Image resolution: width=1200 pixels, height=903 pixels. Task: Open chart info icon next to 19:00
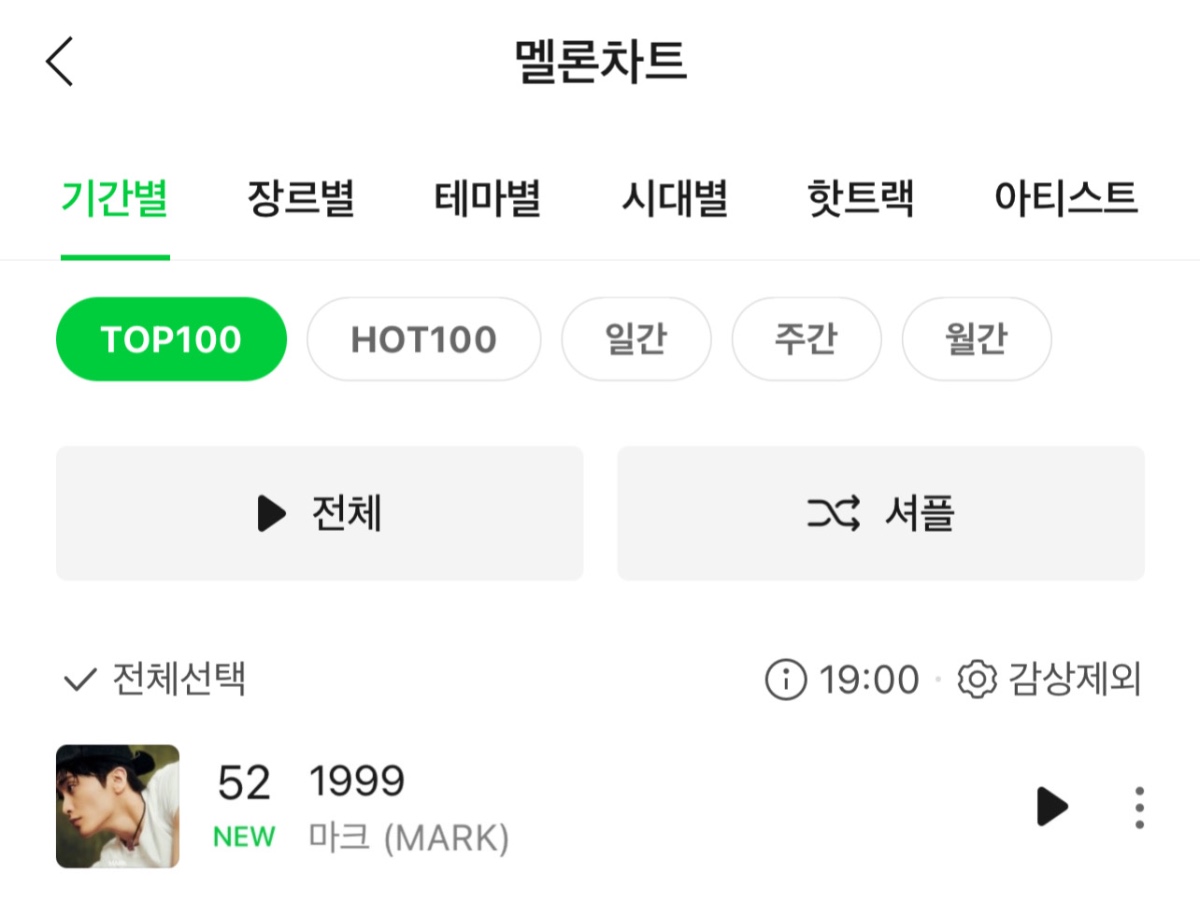pyautogui.click(x=785, y=680)
